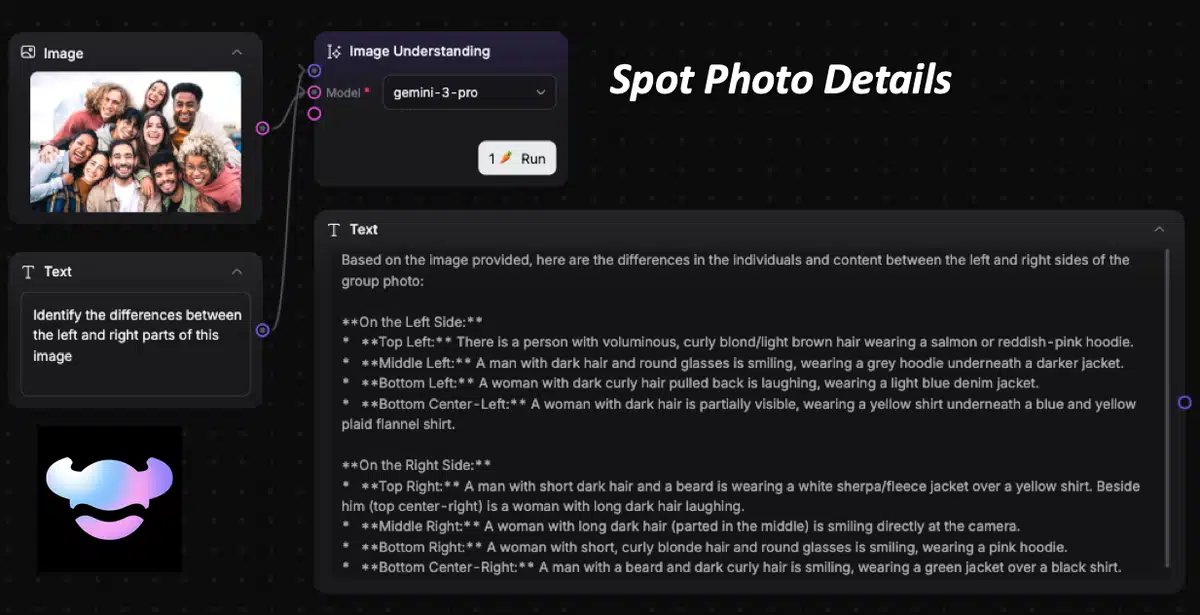The width and height of the screenshot is (1200, 615).
Task: Click the lower pink port on the Image Understanding node
Action: tap(314, 113)
